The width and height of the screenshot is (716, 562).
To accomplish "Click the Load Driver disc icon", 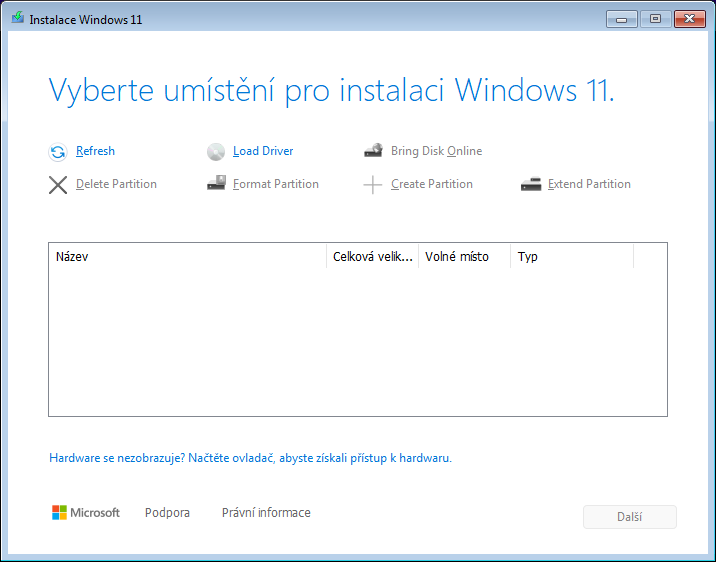I will coord(216,152).
